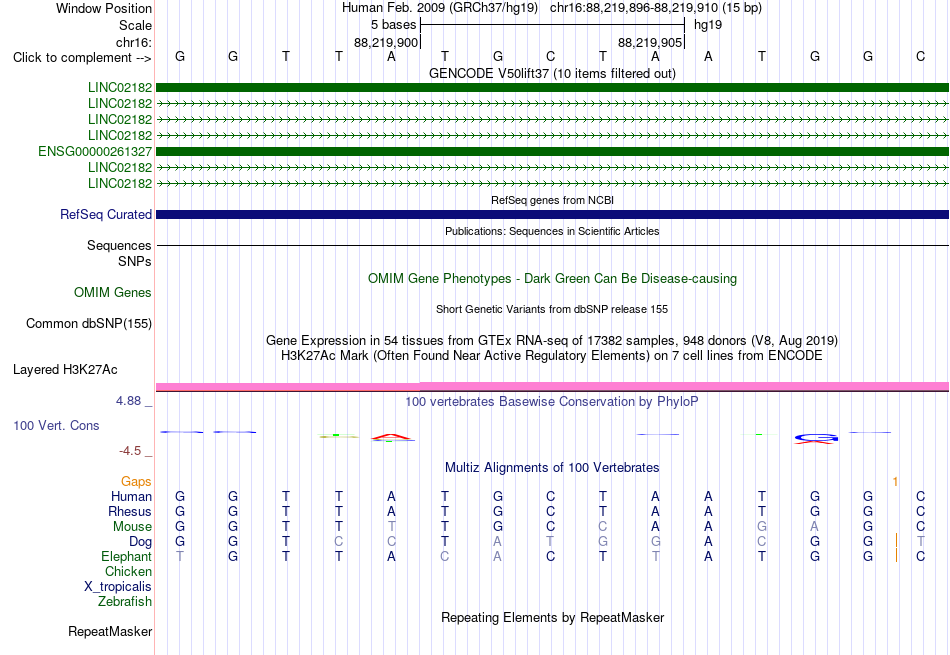
Task: Open 'Repeating Elements by RepeatMasker' track title
Action: (552, 617)
